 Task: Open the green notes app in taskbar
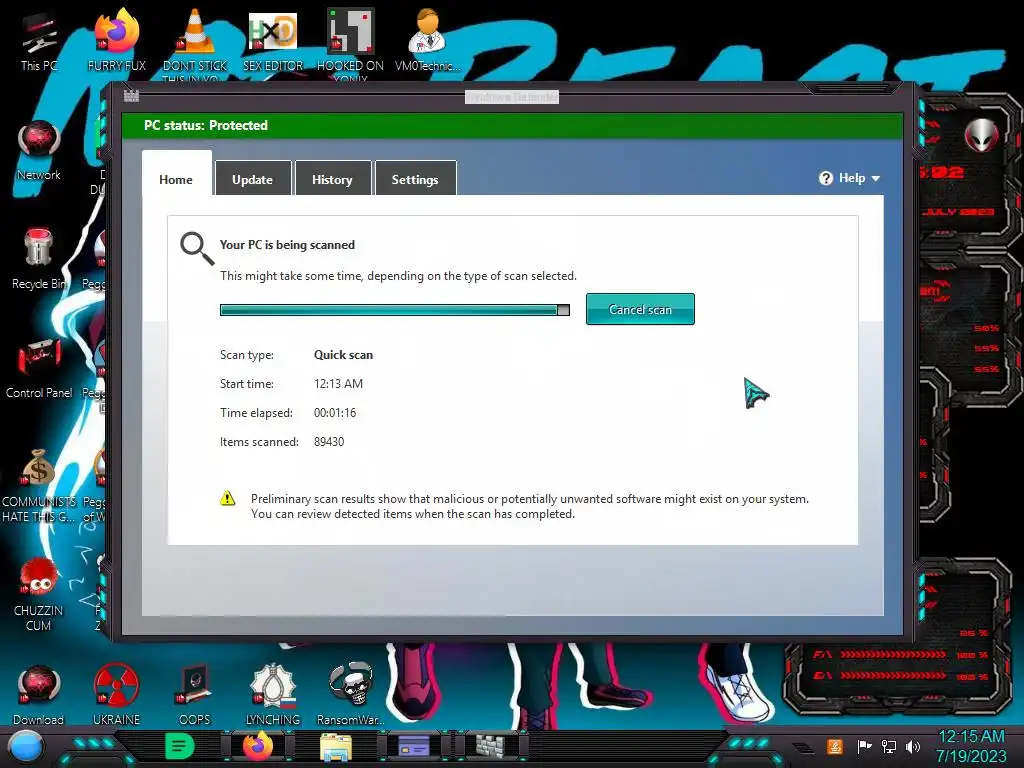(180, 746)
